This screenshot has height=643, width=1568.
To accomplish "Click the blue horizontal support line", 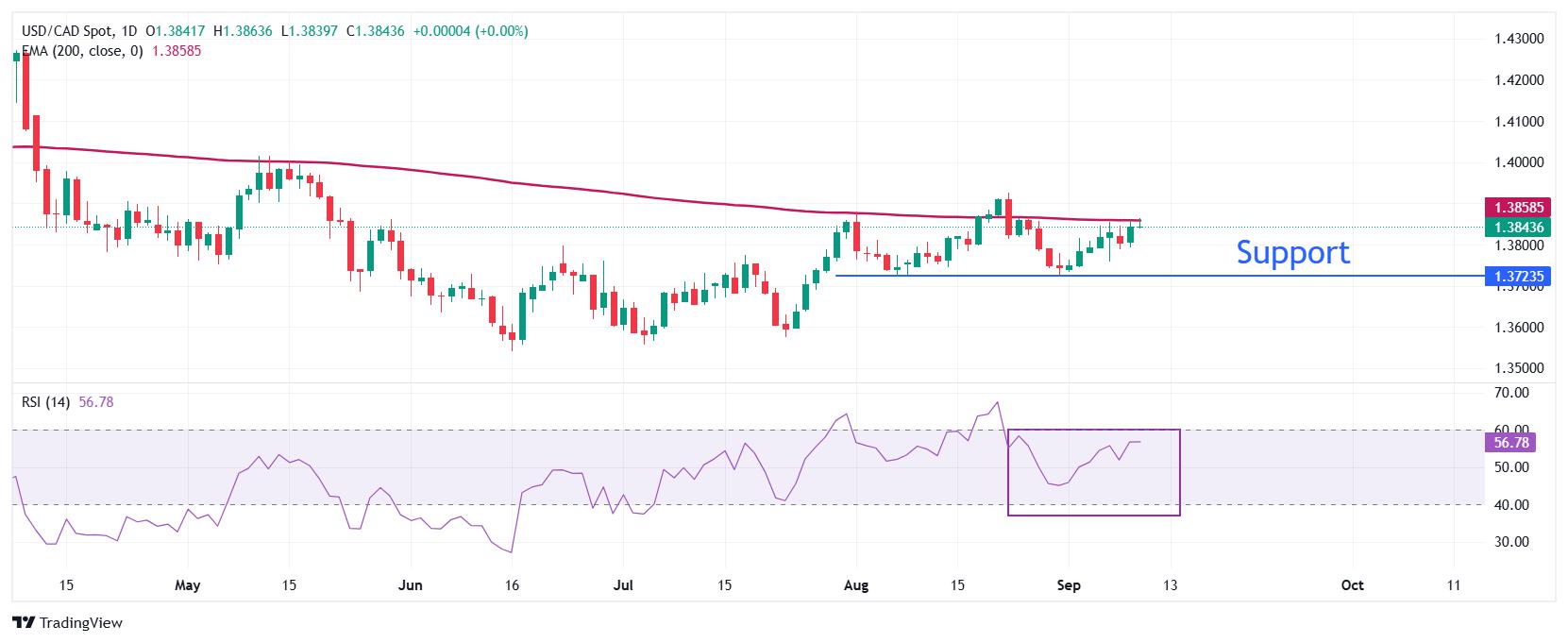I will 1159,276.
